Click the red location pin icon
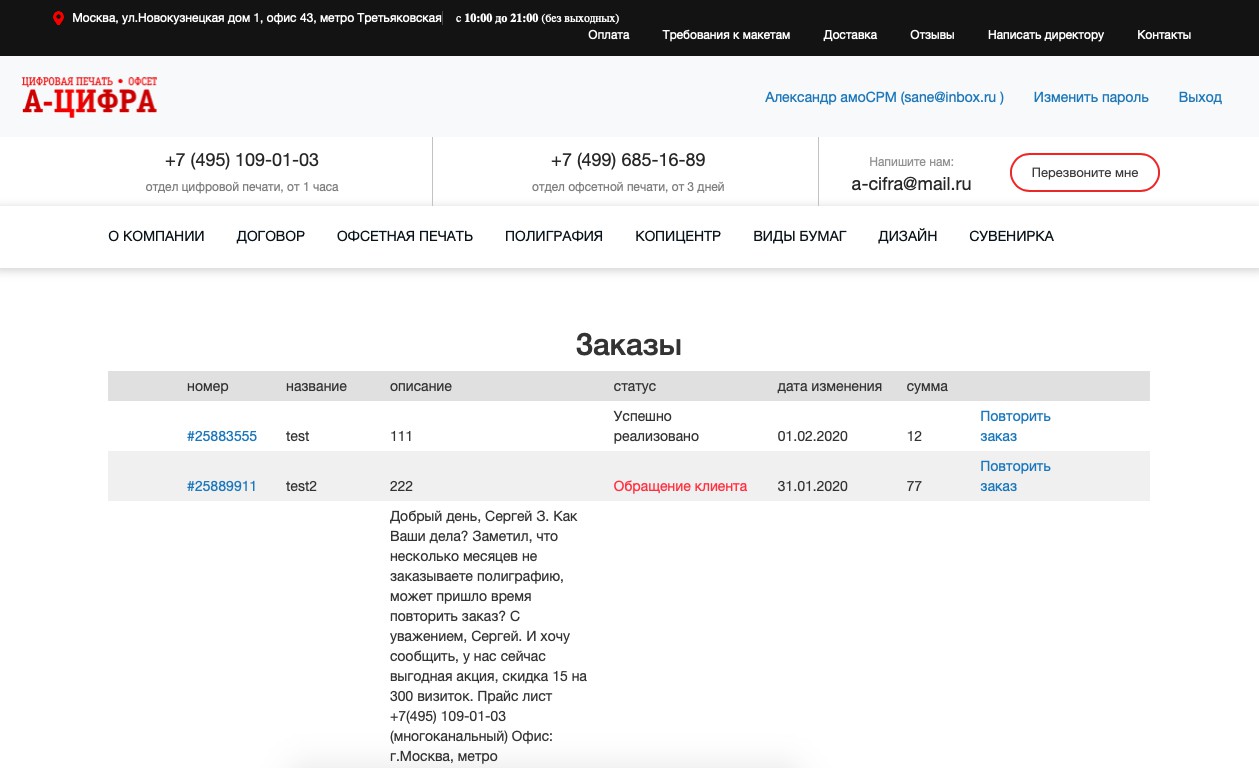The image size is (1259, 768). [58, 18]
